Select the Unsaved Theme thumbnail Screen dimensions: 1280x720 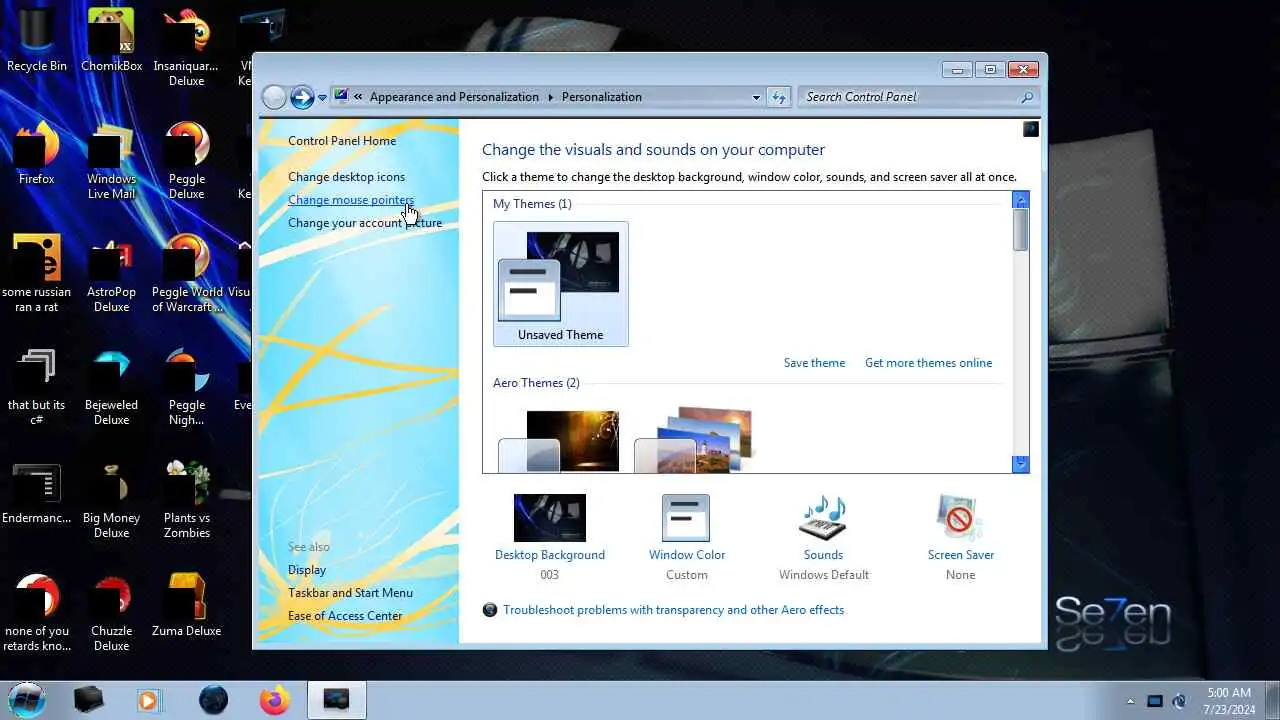(x=560, y=284)
